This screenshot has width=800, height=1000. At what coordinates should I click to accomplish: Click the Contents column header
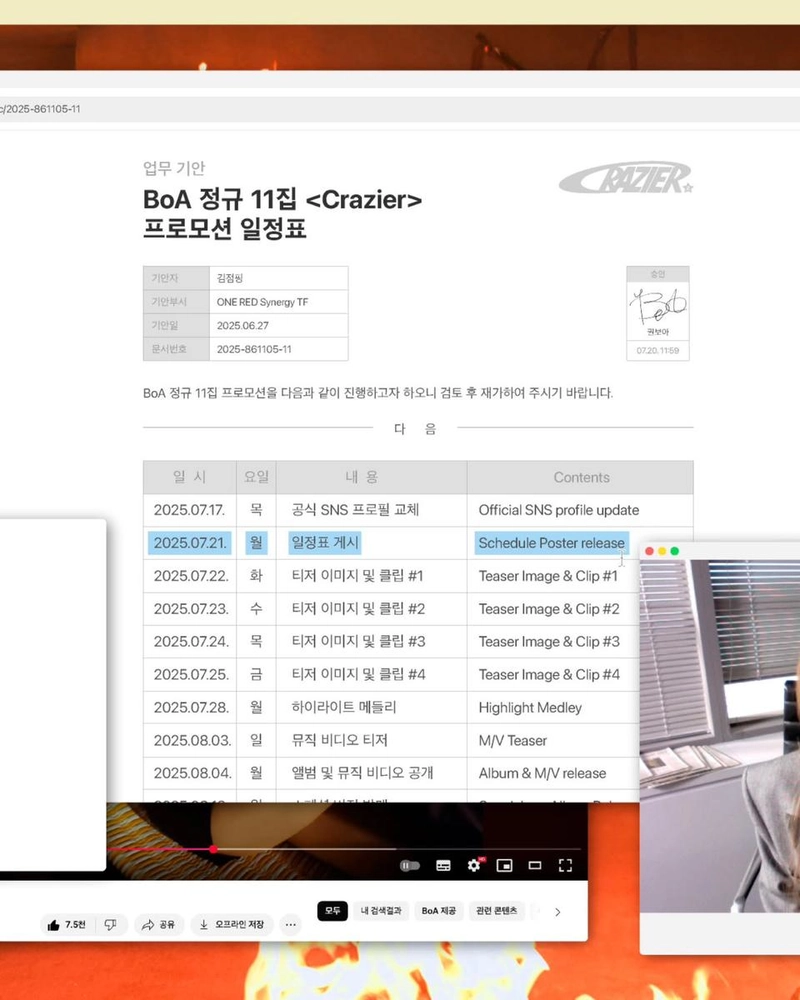[581, 477]
